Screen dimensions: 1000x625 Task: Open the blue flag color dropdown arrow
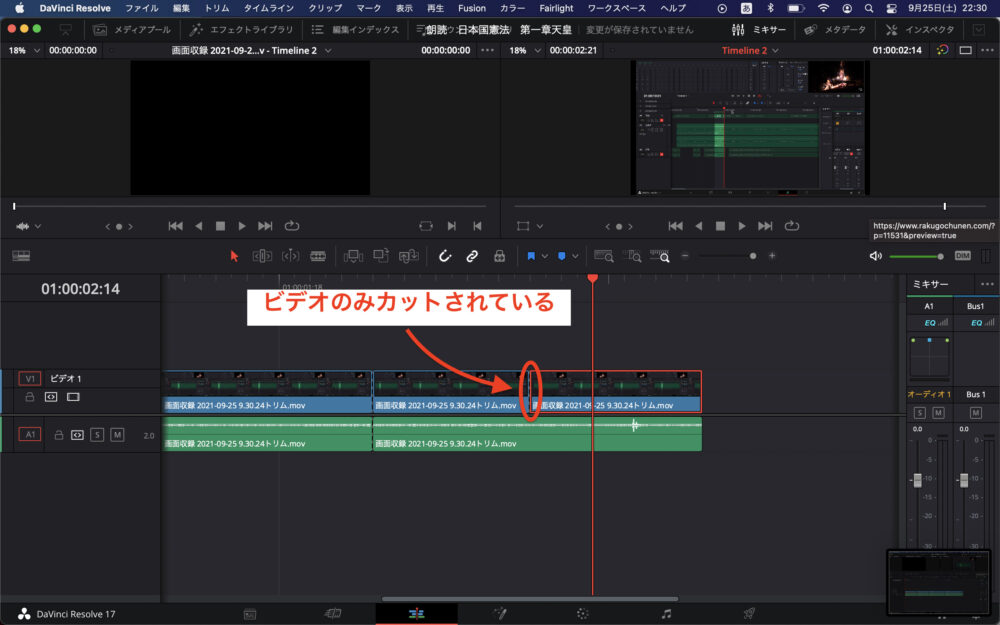(x=544, y=256)
